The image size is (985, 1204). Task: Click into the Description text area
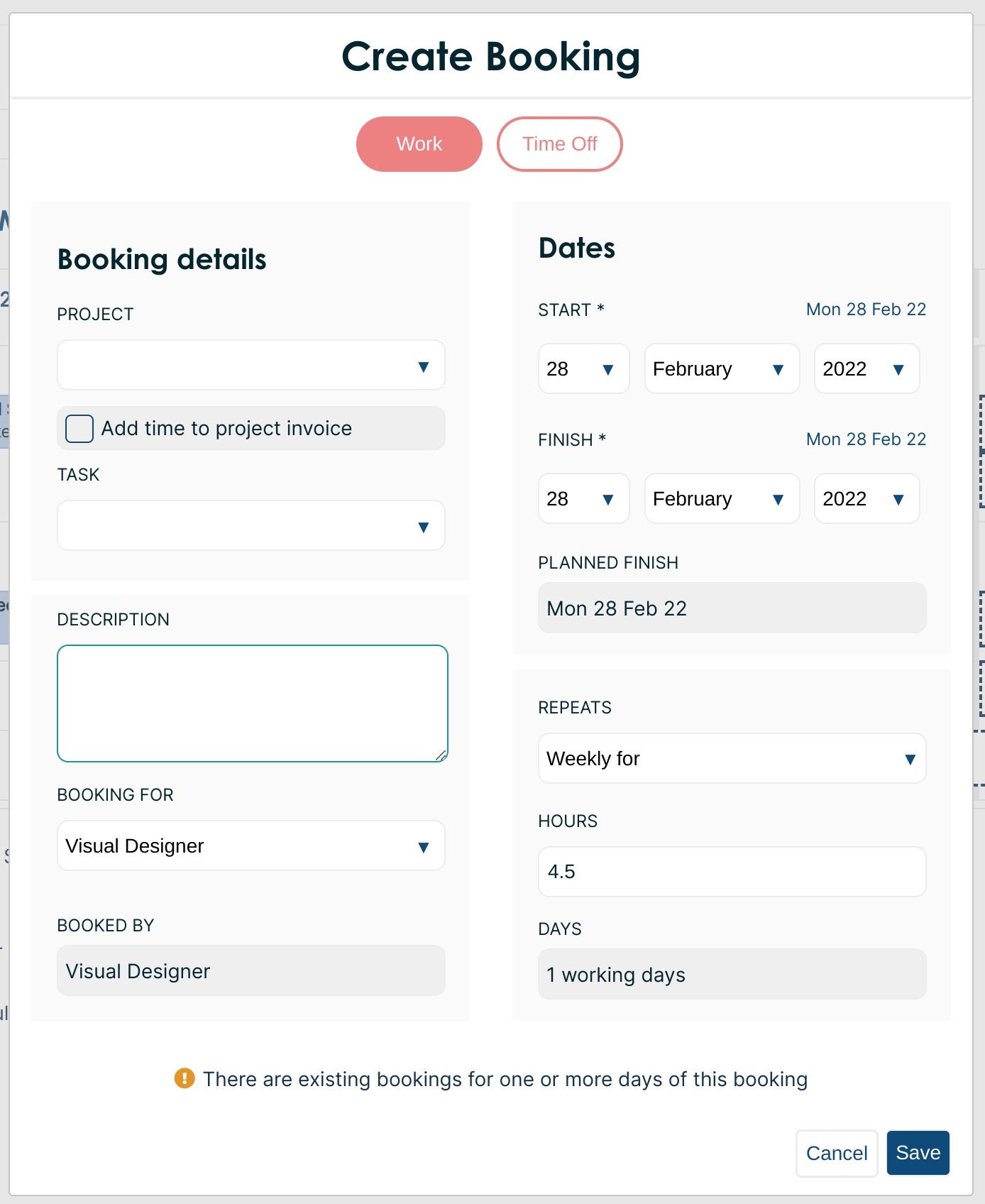click(252, 703)
